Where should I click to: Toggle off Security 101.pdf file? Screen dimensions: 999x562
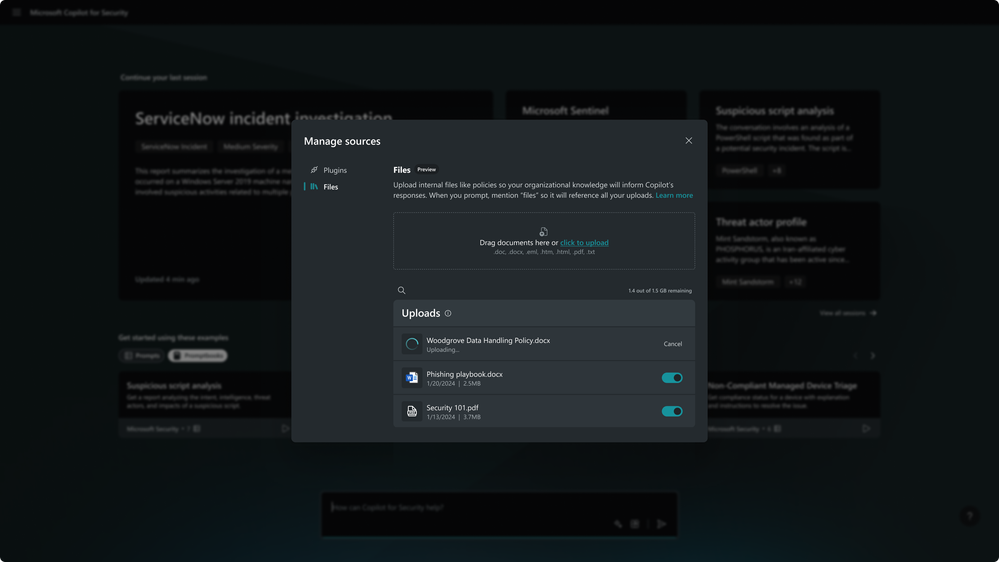pyautogui.click(x=672, y=412)
